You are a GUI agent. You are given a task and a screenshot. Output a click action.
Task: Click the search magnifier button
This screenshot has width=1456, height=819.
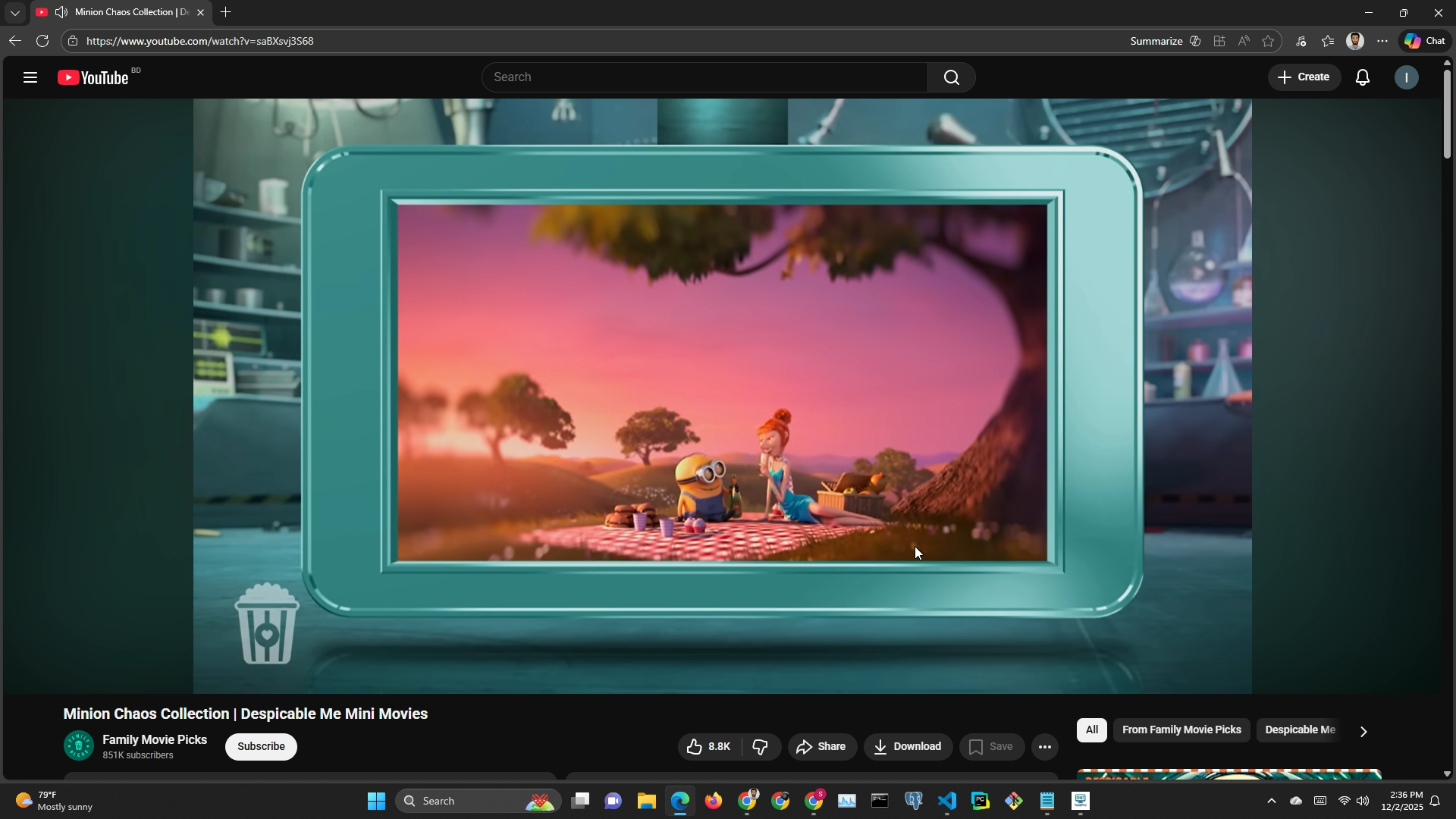click(x=951, y=77)
